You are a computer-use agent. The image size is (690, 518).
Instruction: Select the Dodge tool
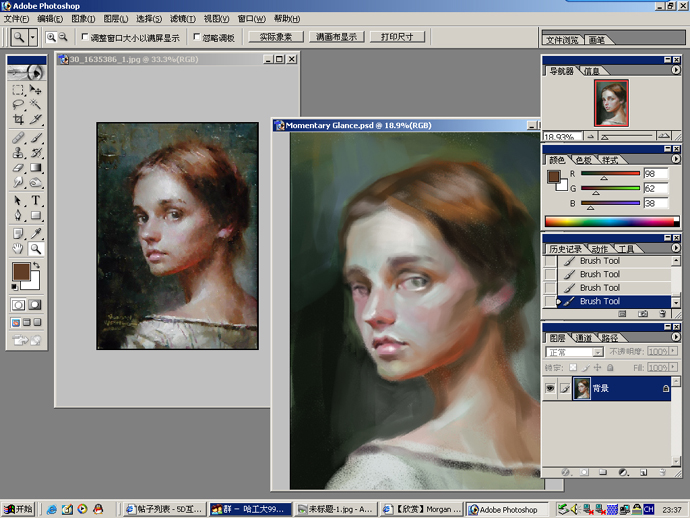[x=35, y=182]
